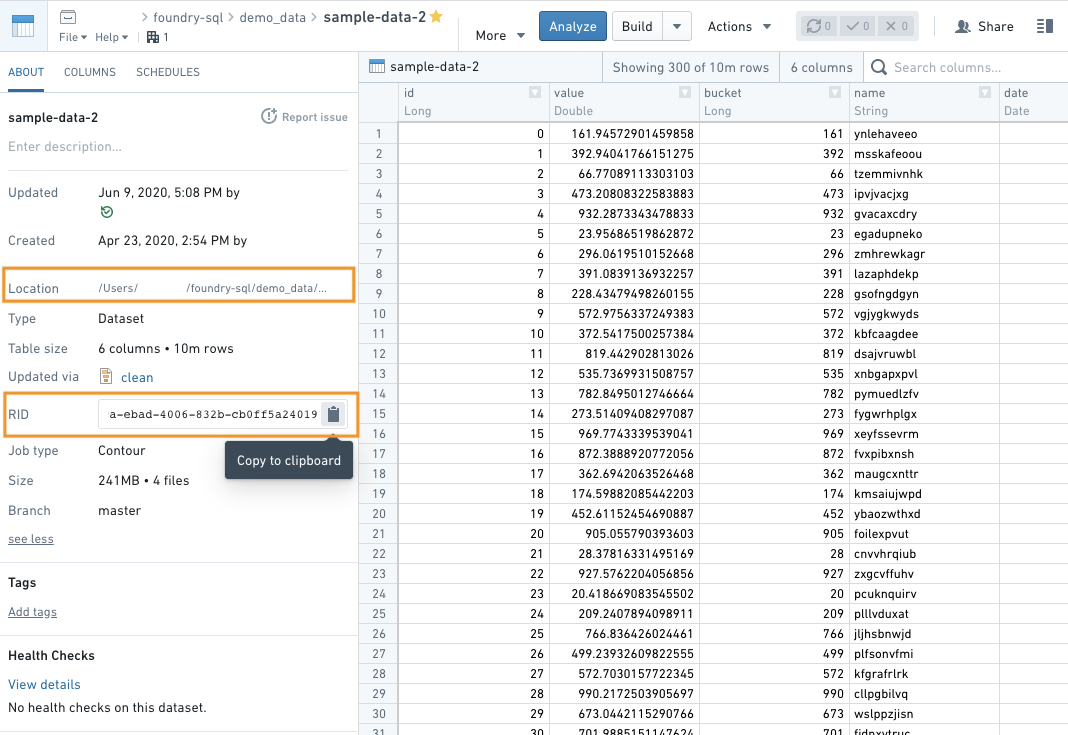Toggle the right sidebar panel icon
Image resolution: width=1068 pixels, height=735 pixels.
[1044, 27]
